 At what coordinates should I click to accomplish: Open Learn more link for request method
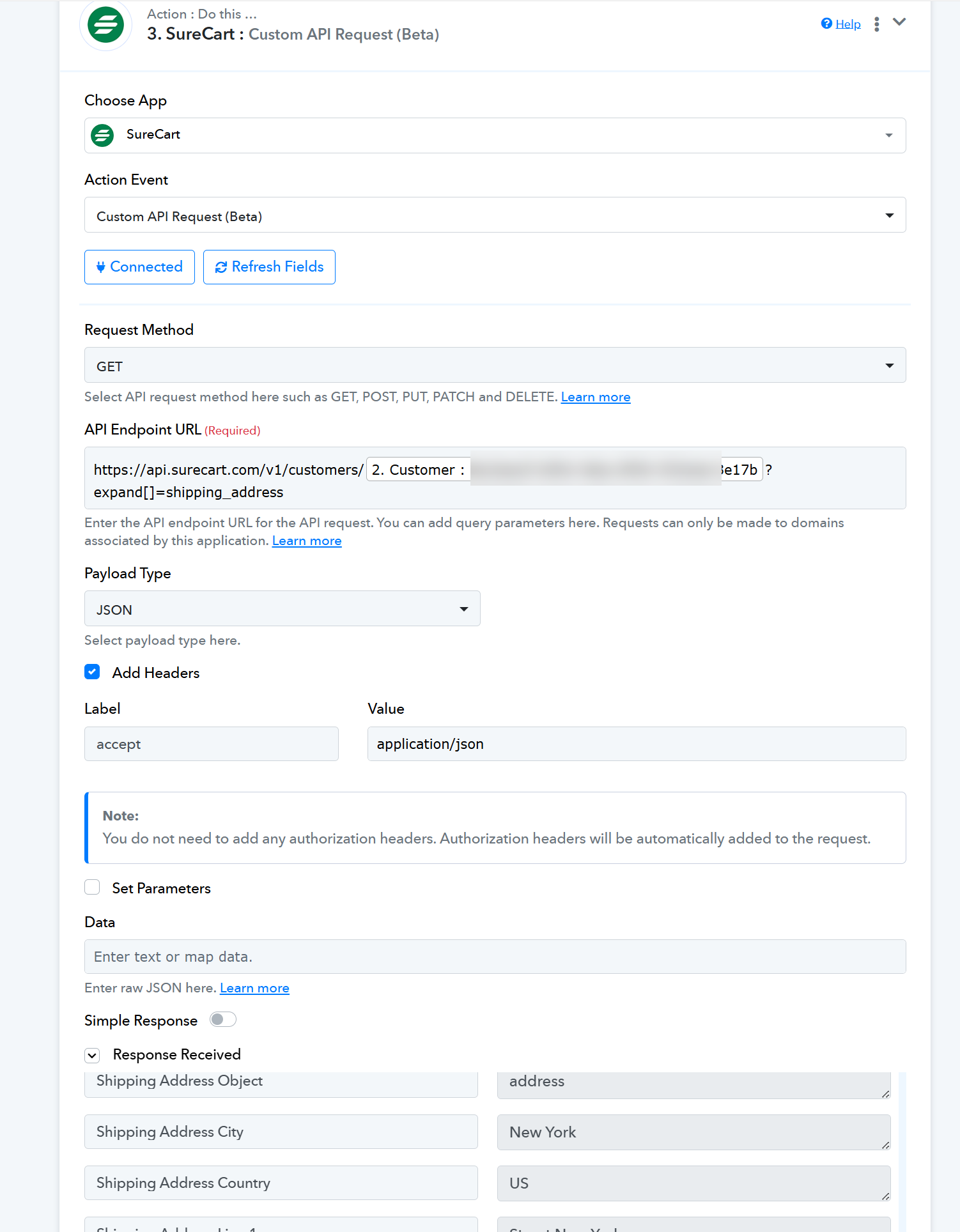(x=596, y=397)
